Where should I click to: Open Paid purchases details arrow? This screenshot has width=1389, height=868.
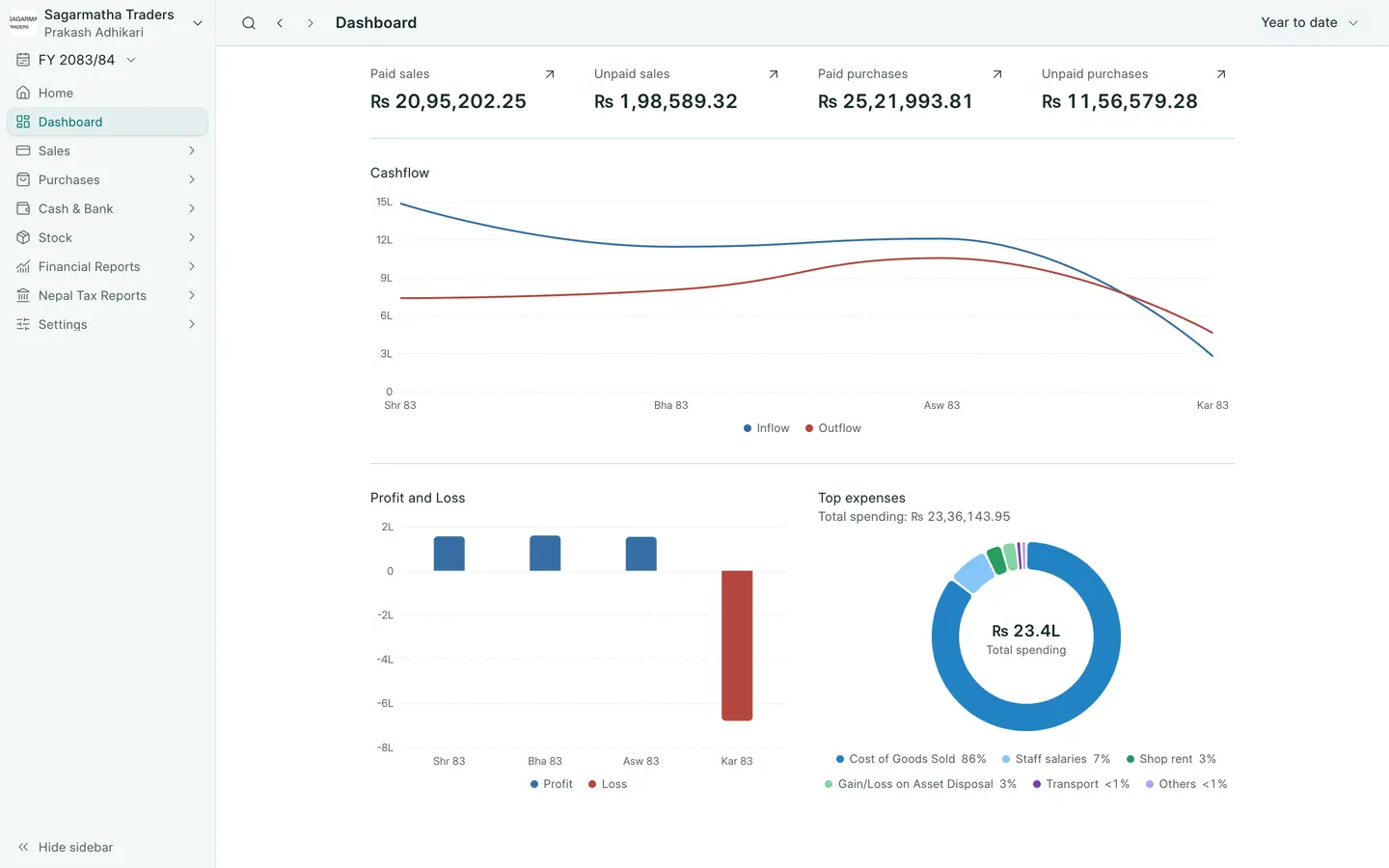click(x=997, y=74)
